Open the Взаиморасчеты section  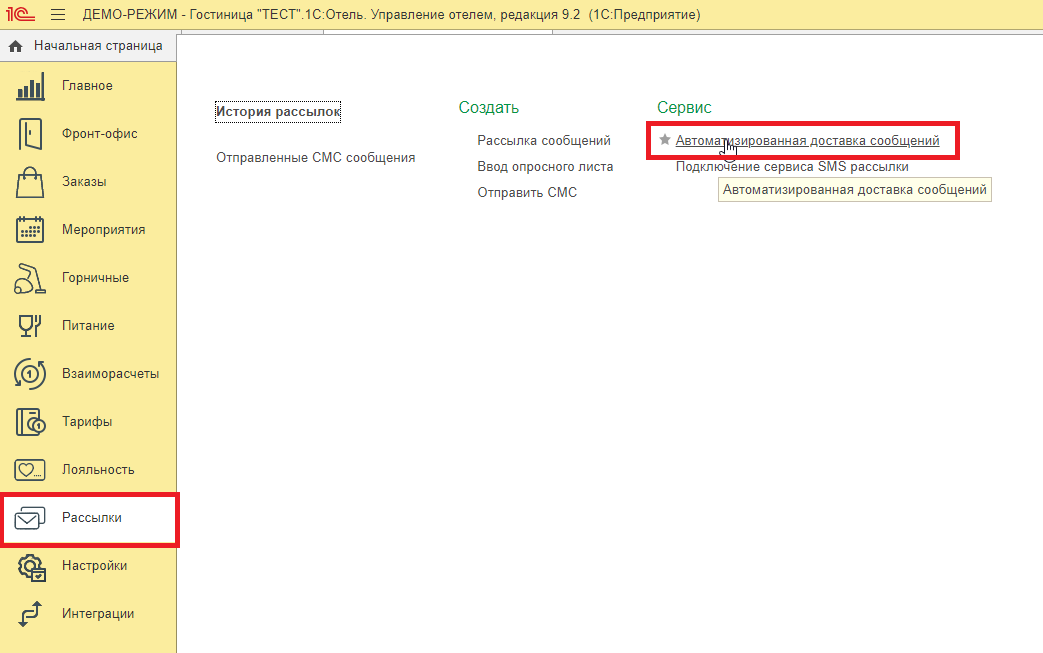[110, 374]
